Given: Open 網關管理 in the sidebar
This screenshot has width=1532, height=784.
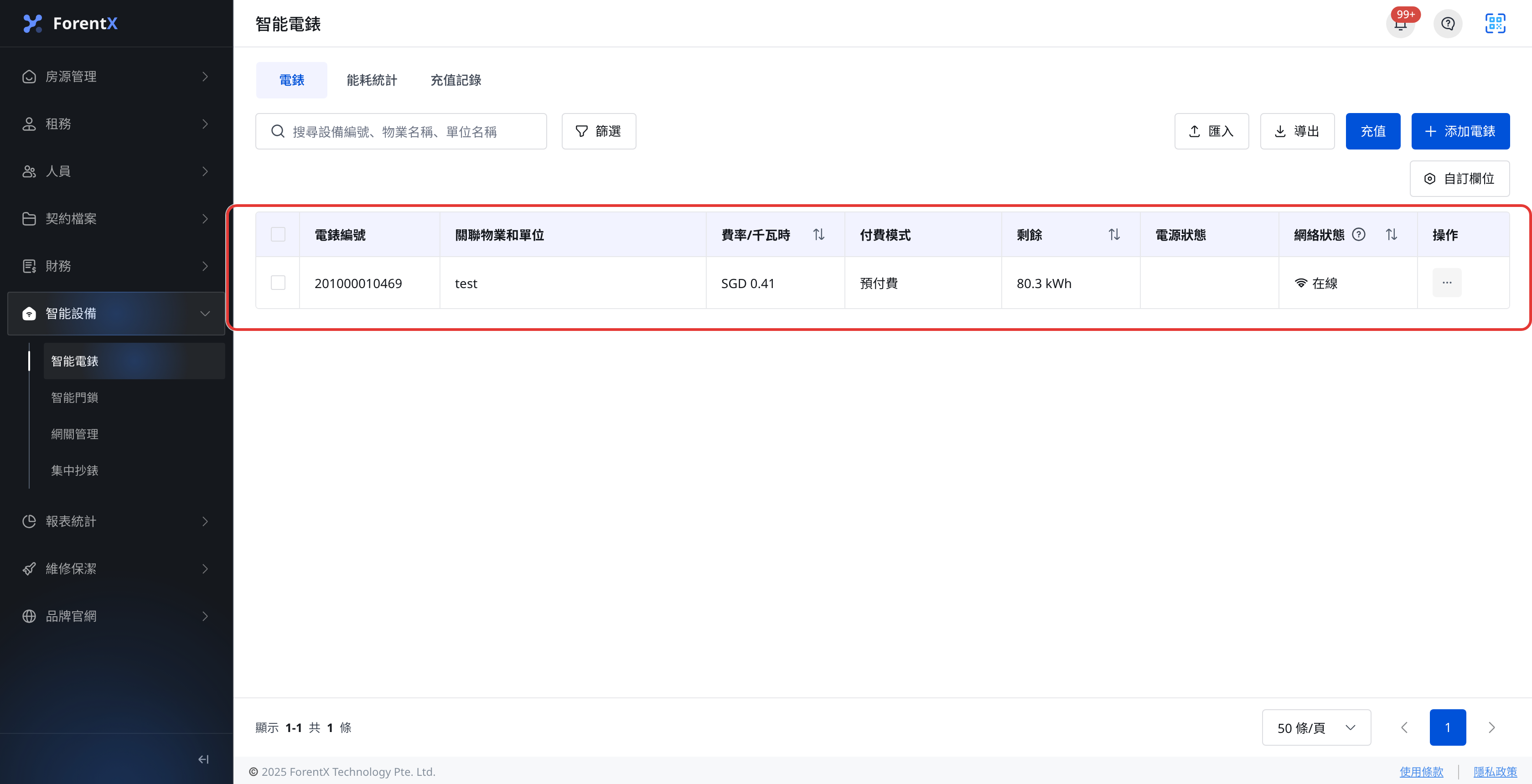Looking at the screenshot, I should click(135, 434).
